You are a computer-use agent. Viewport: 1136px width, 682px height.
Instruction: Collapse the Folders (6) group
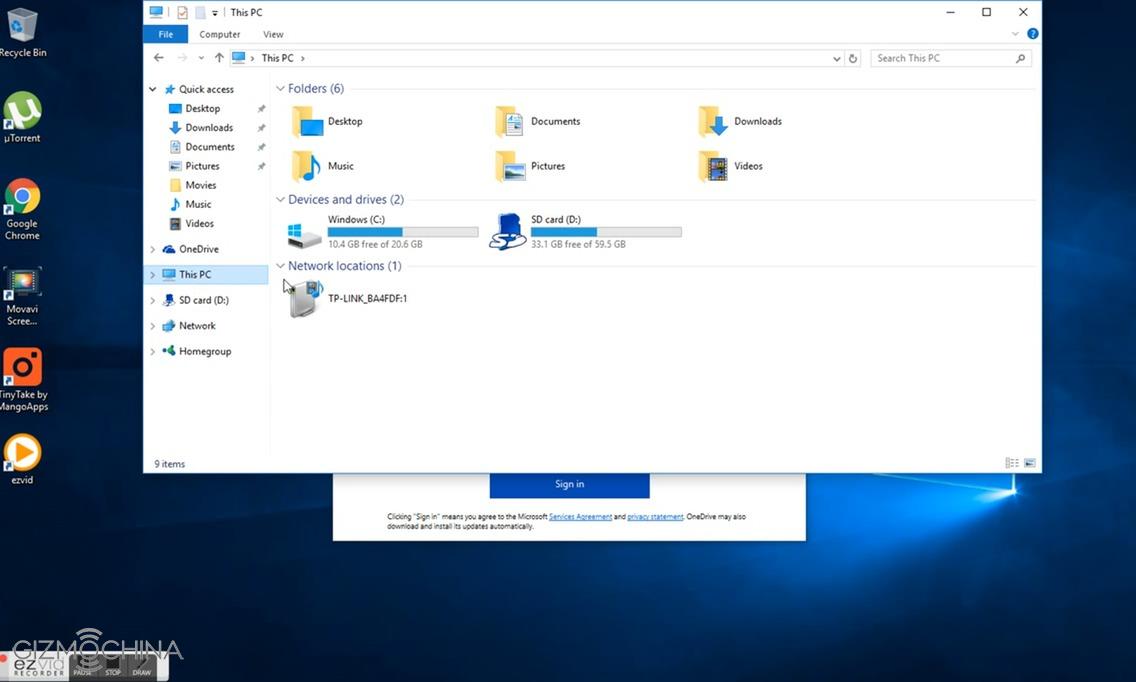(x=281, y=89)
